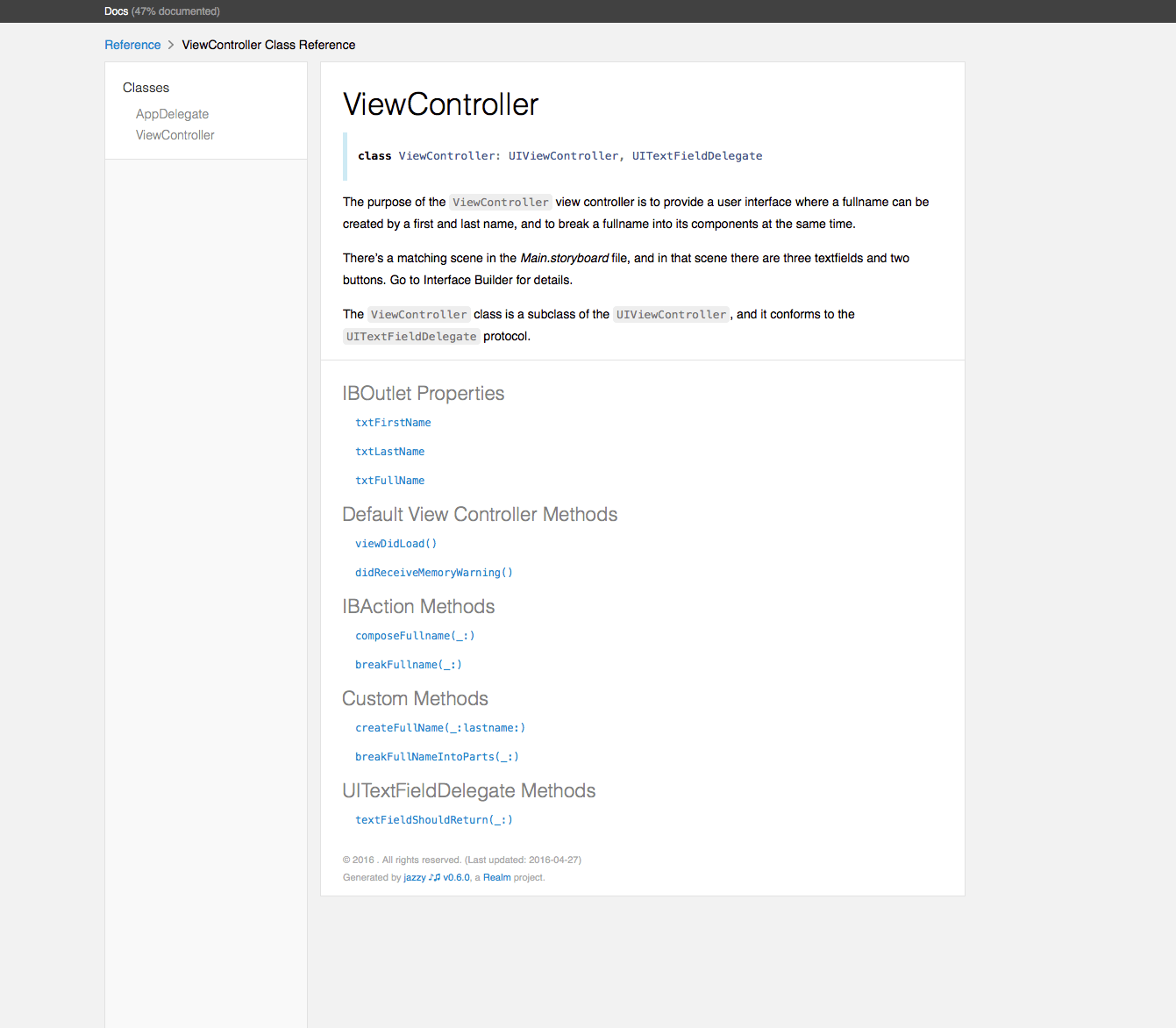View details of the txtFullName outlet

389,480
